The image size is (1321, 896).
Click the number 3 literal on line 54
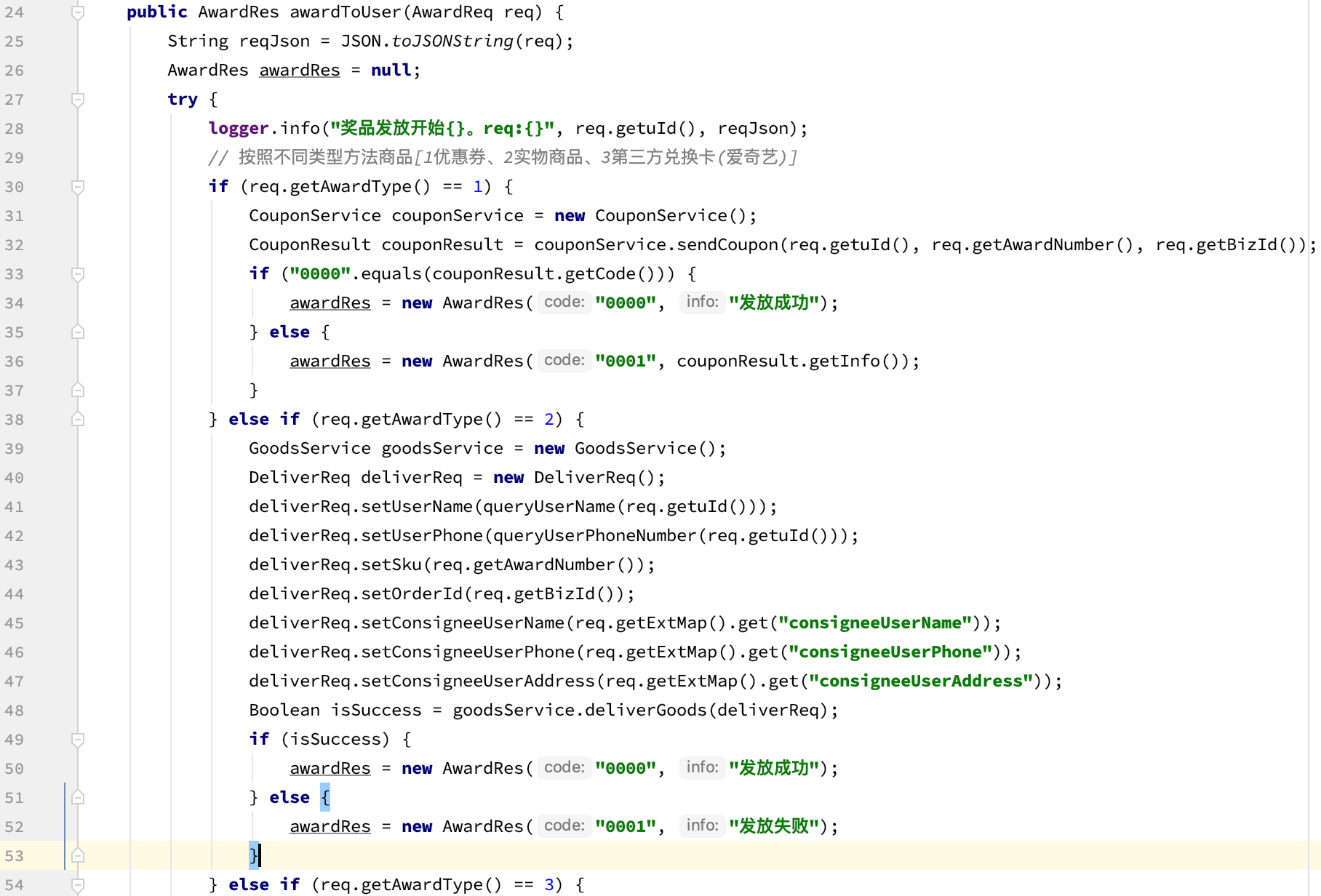pyautogui.click(x=549, y=885)
